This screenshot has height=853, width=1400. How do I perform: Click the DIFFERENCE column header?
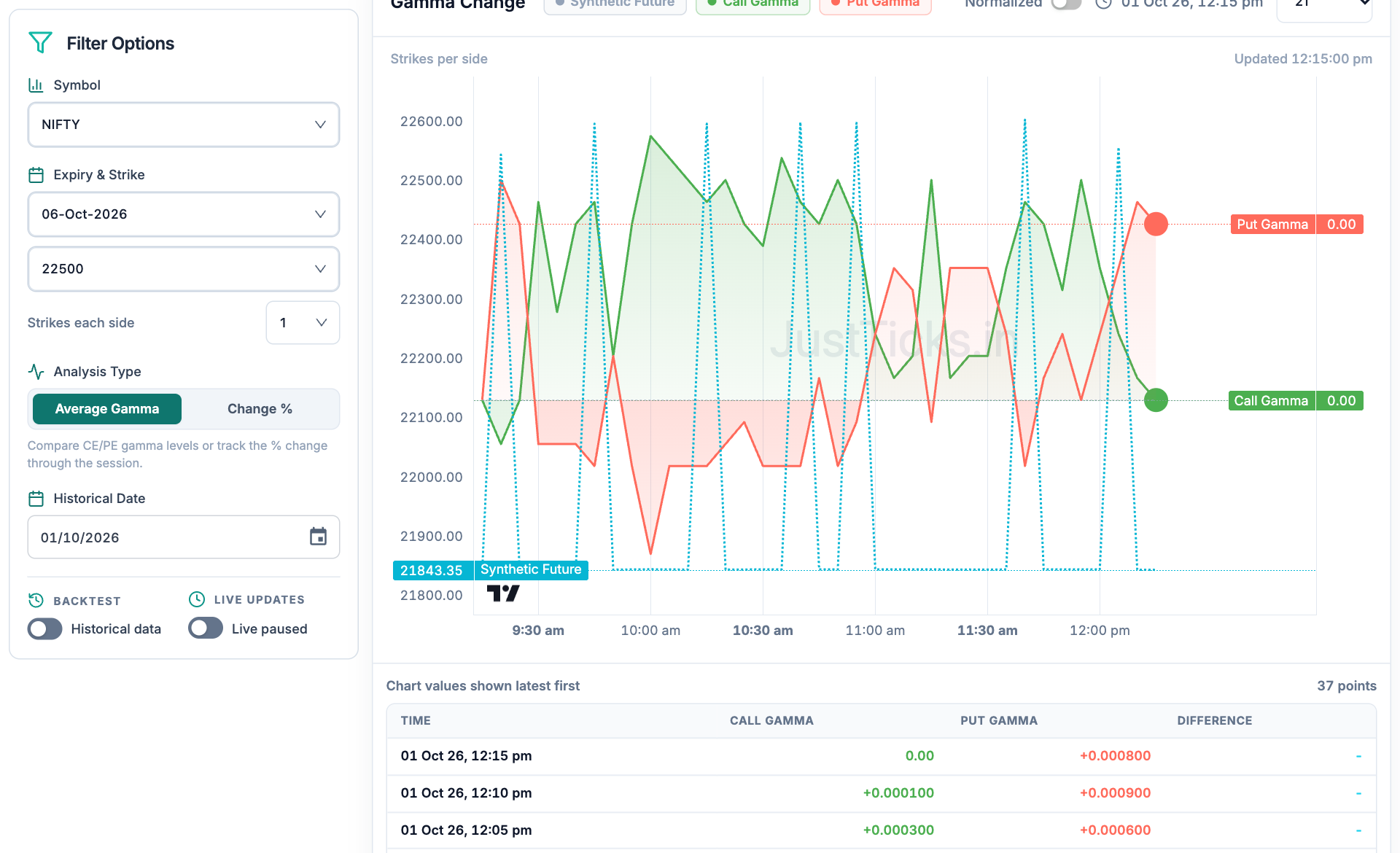click(1214, 720)
